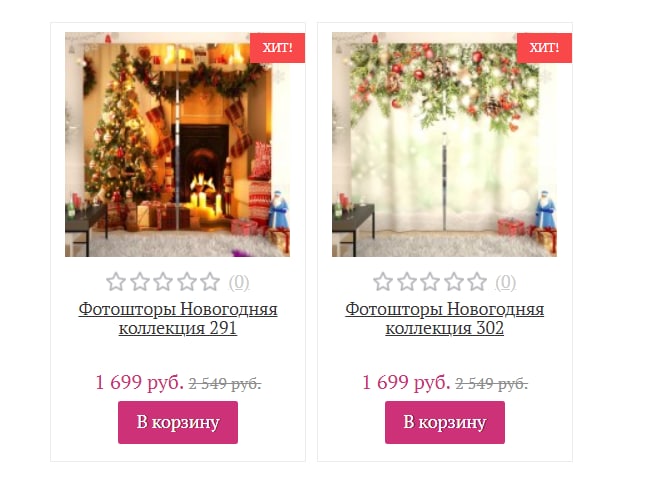
Task: Click ХИТ! badge on the garland curtain
Action: tap(544, 48)
